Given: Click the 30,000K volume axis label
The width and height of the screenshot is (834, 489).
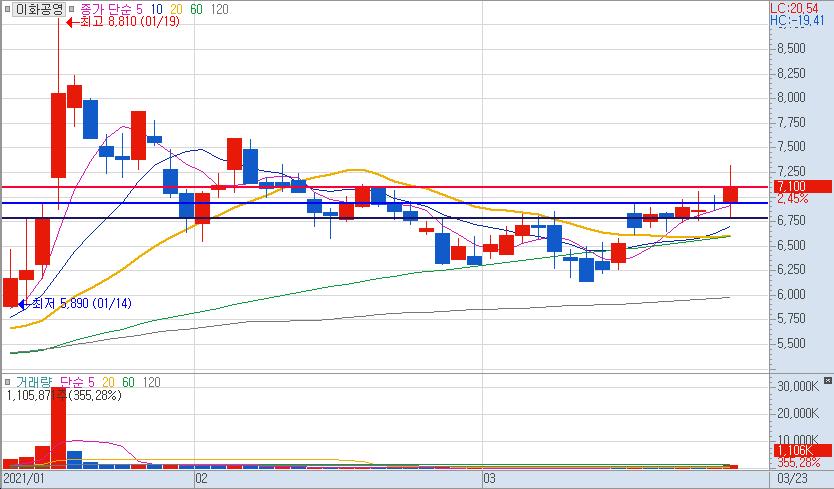Looking at the screenshot, I should point(798,386).
